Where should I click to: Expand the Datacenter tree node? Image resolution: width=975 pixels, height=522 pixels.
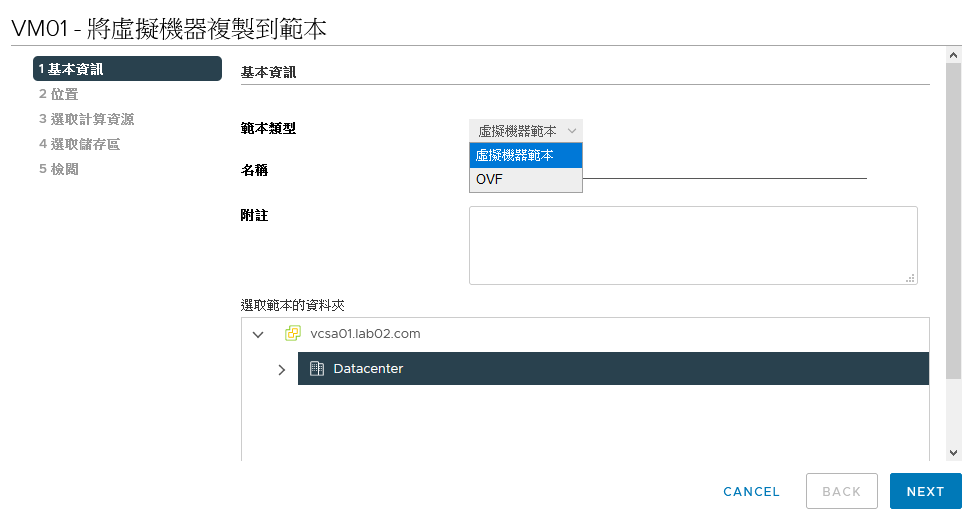282,370
